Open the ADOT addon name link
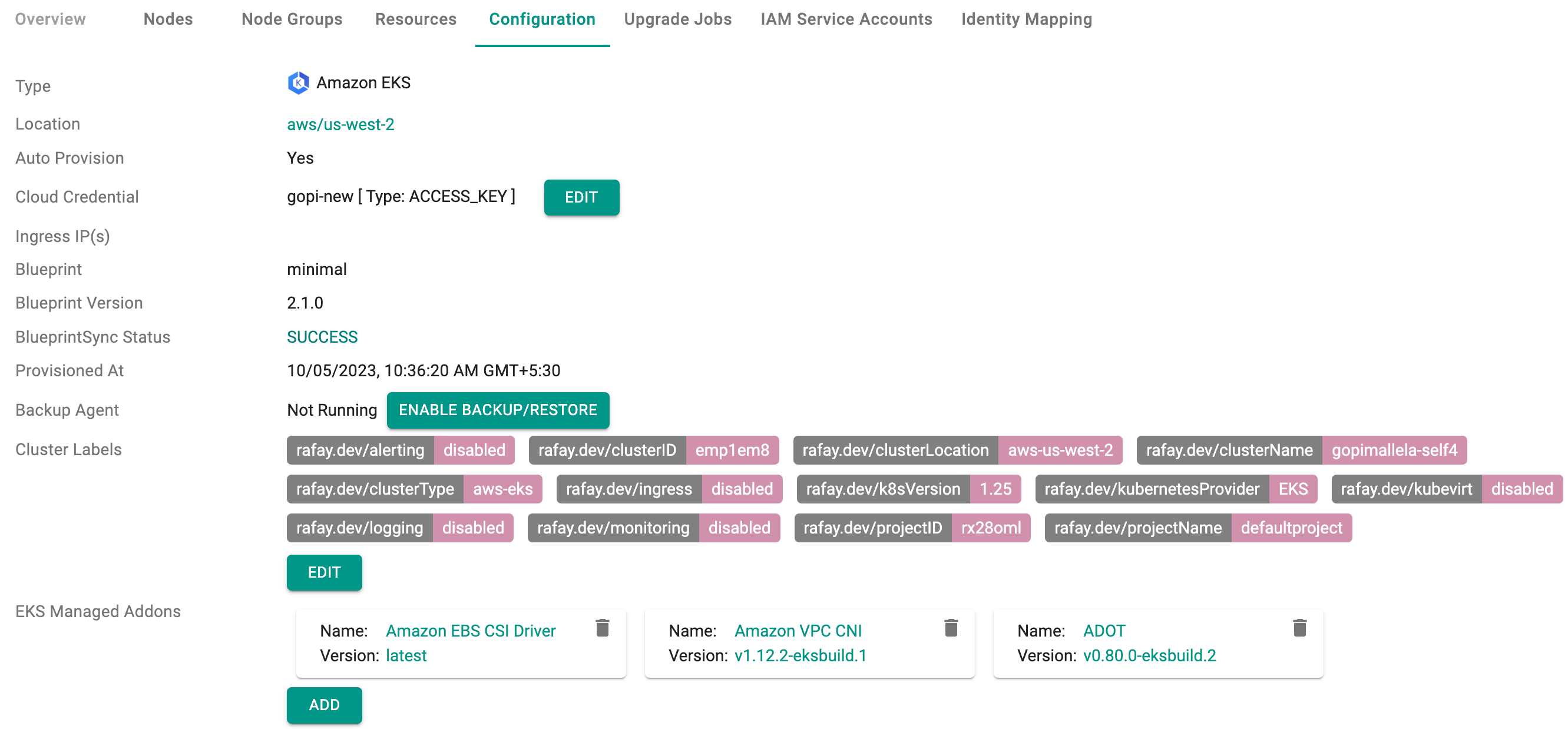Screen dimensions: 1568x729 [1105, 631]
